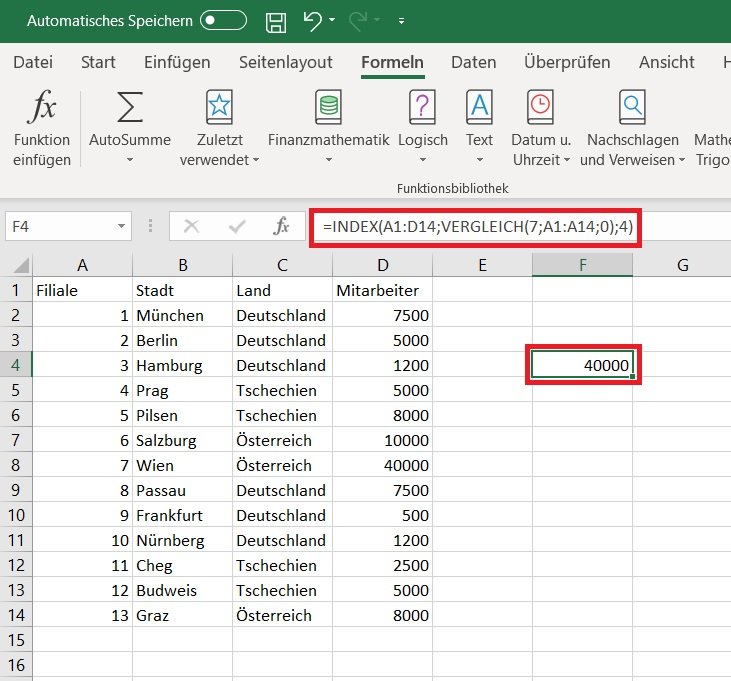
Task: Open Logisch functions question mark icon
Action: click(x=423, y=106)
